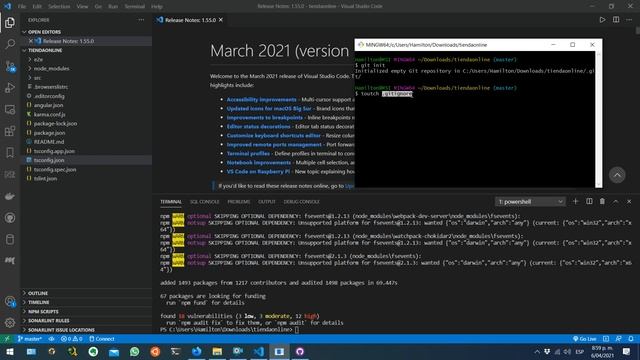This screenshot has height=360, width=640.
Task: Maximize terminal panel with up chevron
Action: [x=616, y=201]
